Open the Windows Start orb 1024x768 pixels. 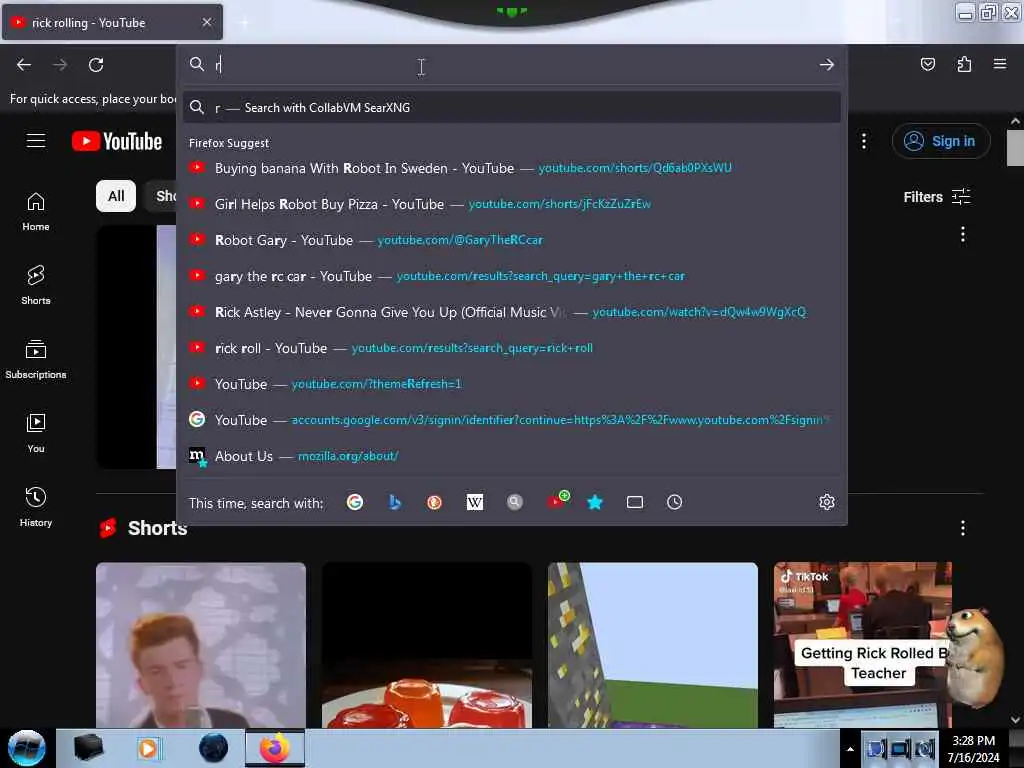26,748
